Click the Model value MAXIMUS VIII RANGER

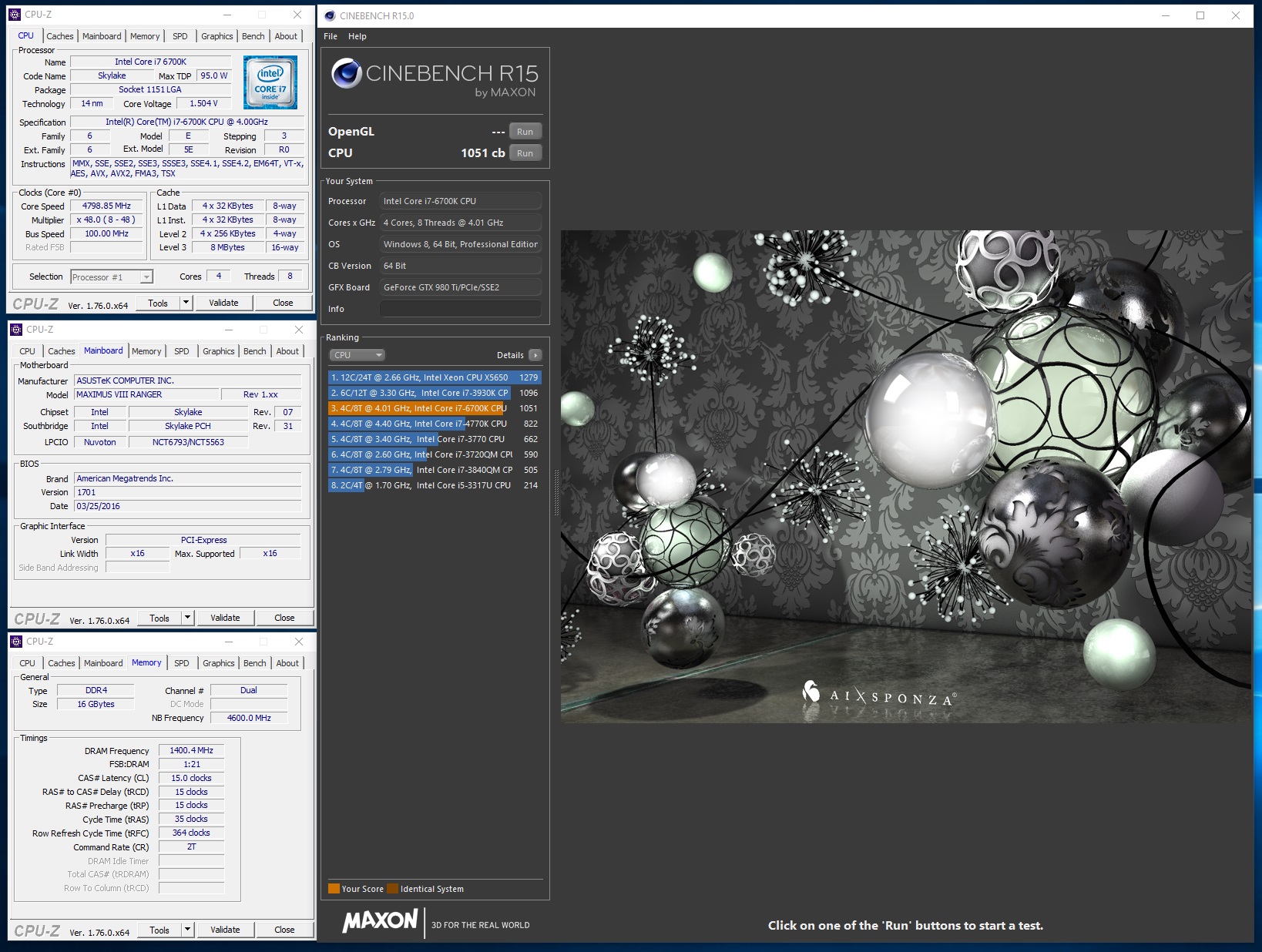tap(146, 394)
